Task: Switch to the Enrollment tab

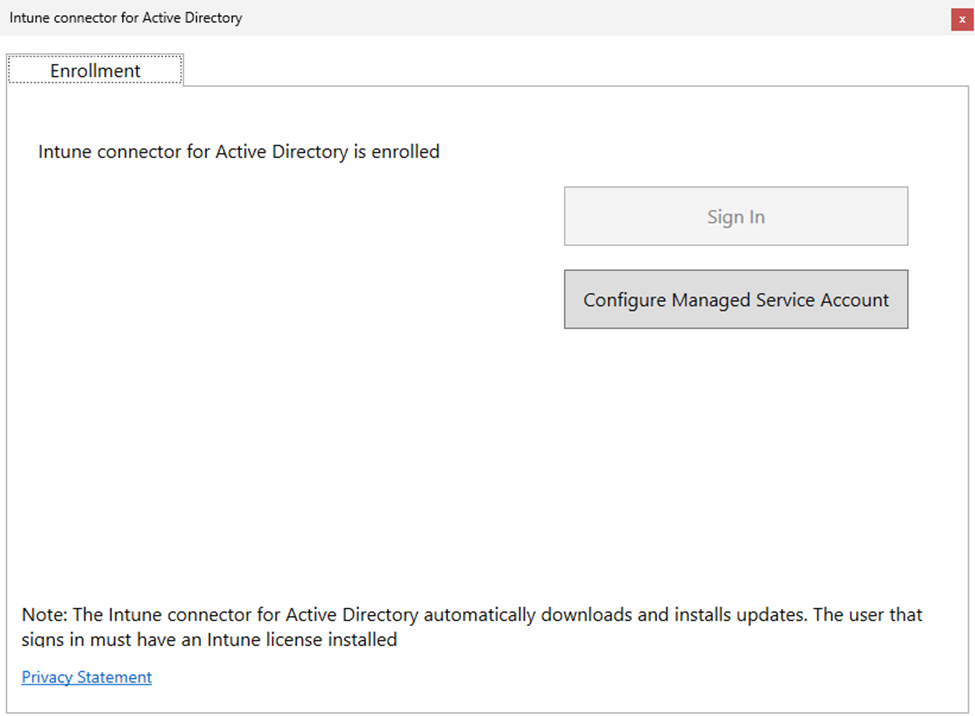Action: coord(95,70)
